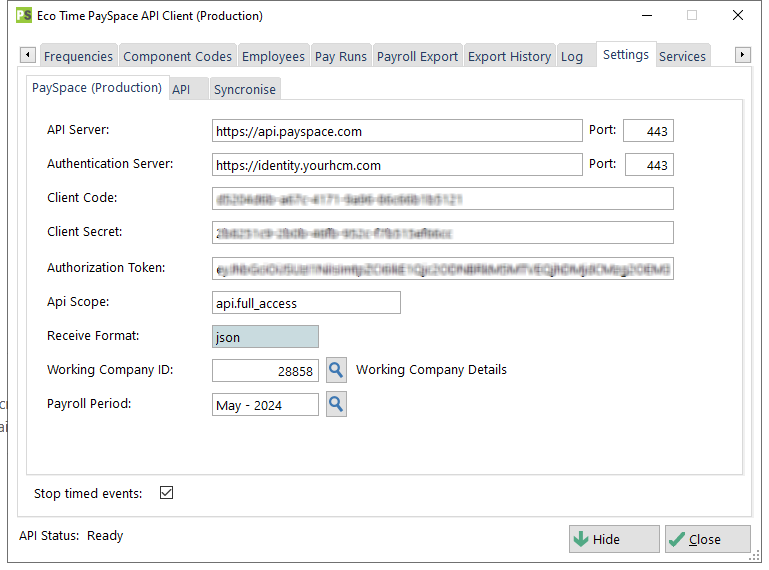Select the PaySpace (Production) sub-tab

coord(97,88)
